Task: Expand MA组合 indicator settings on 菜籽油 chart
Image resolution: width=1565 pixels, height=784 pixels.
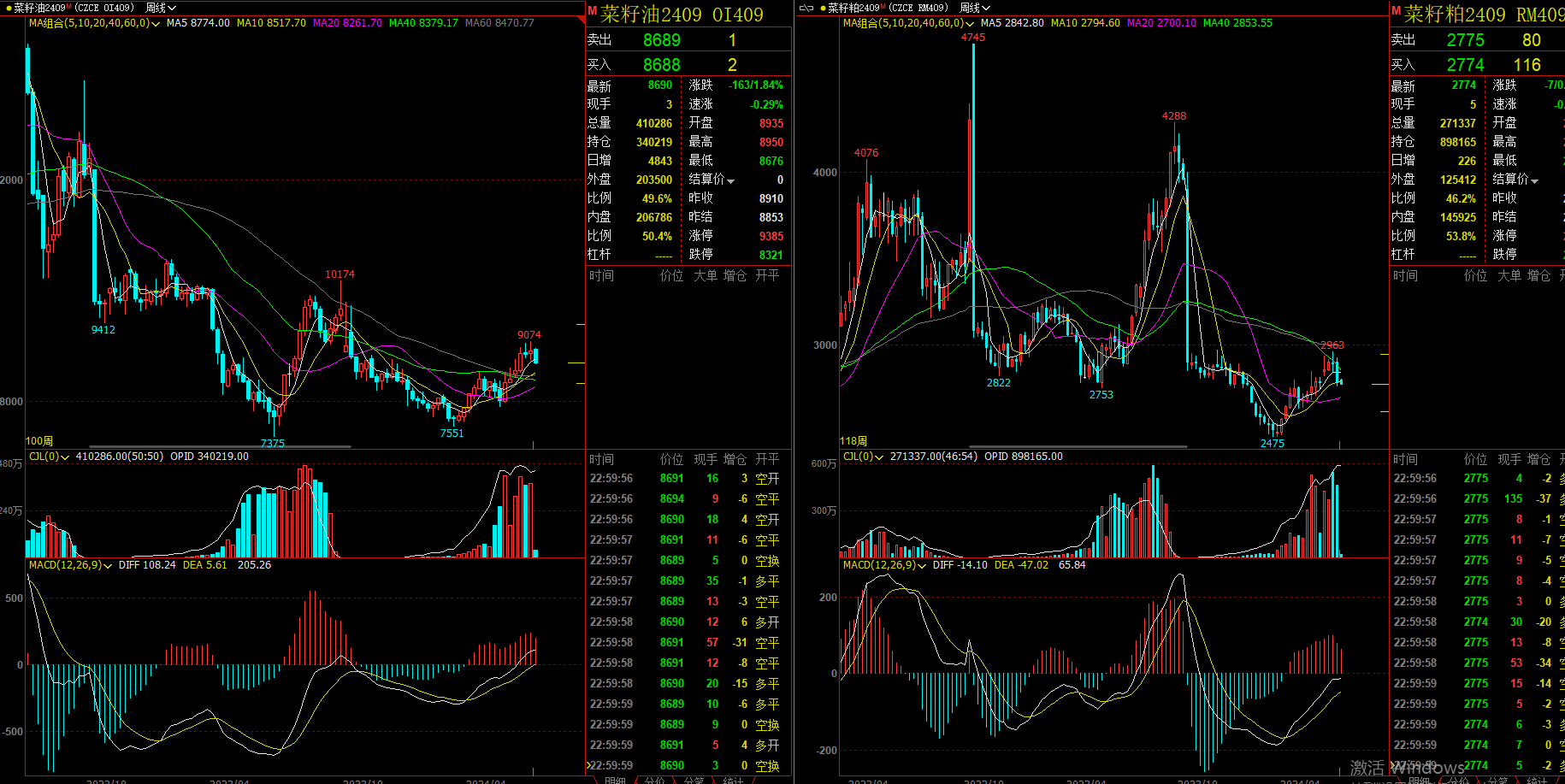Action: click(x=156, y=24)
